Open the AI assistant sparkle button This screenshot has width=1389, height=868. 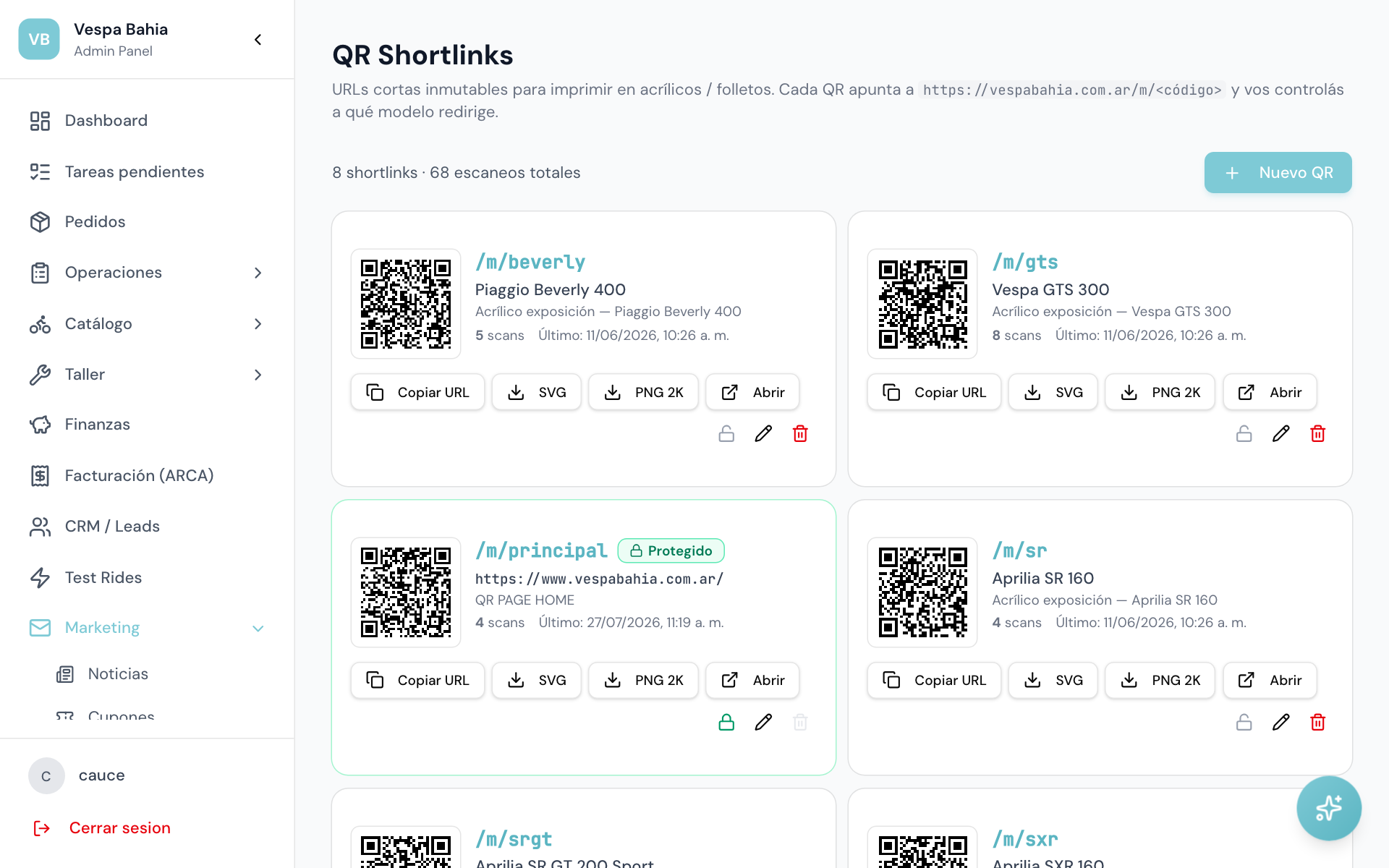click(x=1328, y=808)
